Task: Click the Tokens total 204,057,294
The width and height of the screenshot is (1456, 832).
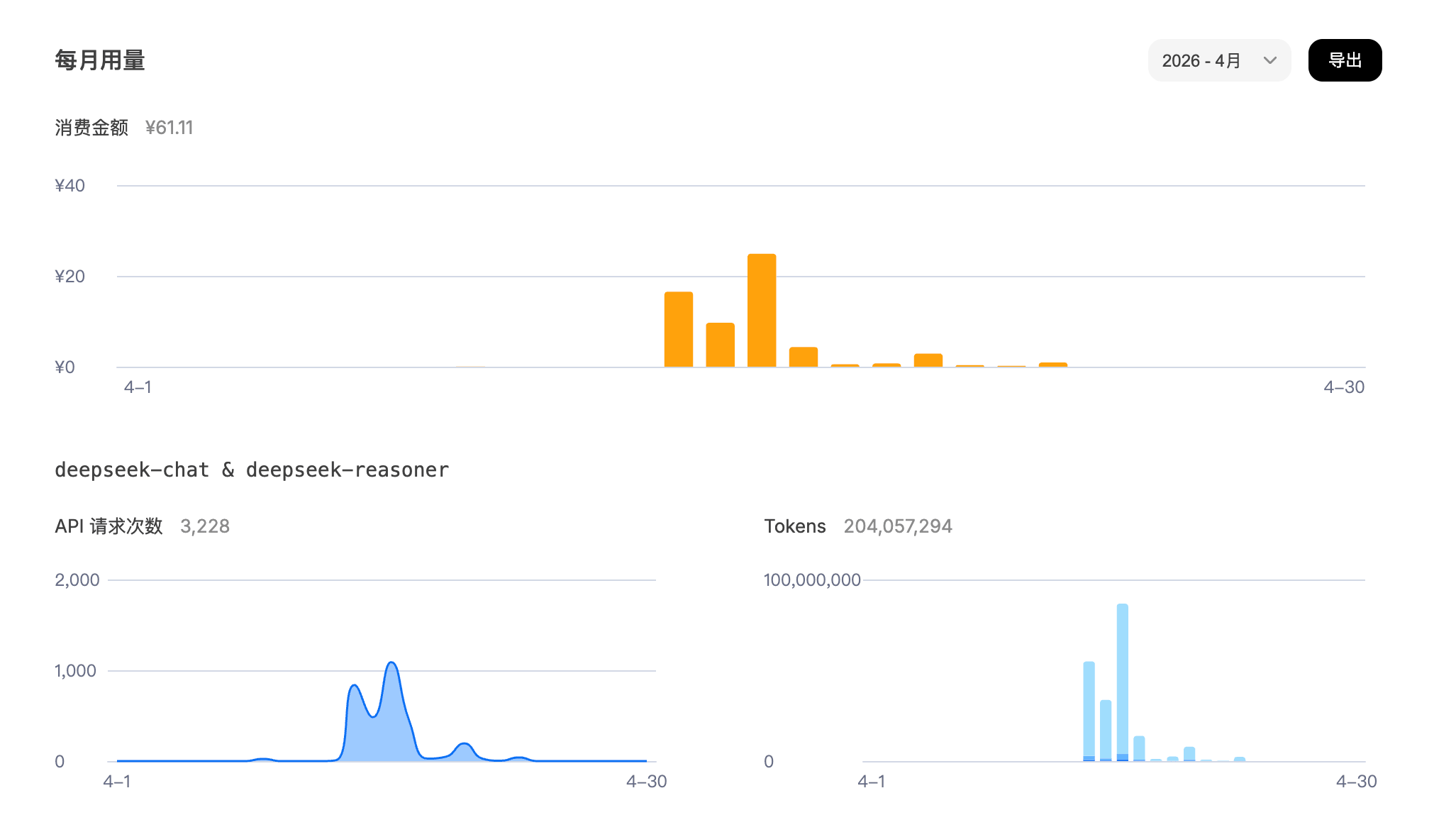Action: (898, 526)
